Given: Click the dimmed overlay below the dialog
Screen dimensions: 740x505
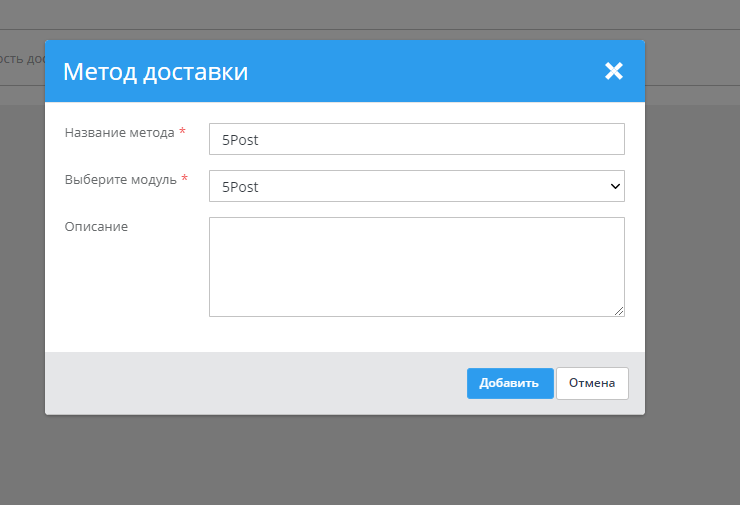Looking at the screenshot, I should click(x=370, y=460).
